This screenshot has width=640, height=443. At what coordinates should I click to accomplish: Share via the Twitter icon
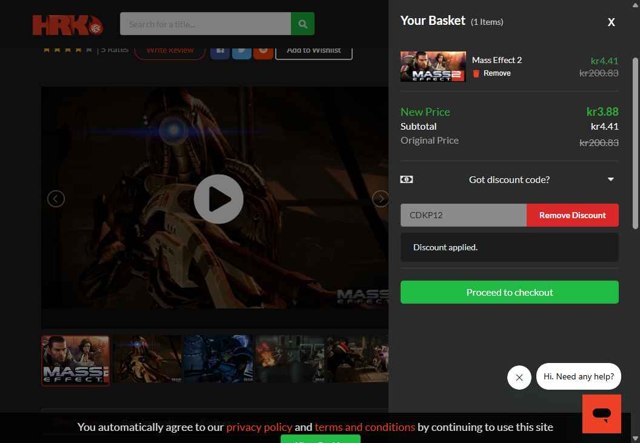pyautogui.click(x=242, y=51)
